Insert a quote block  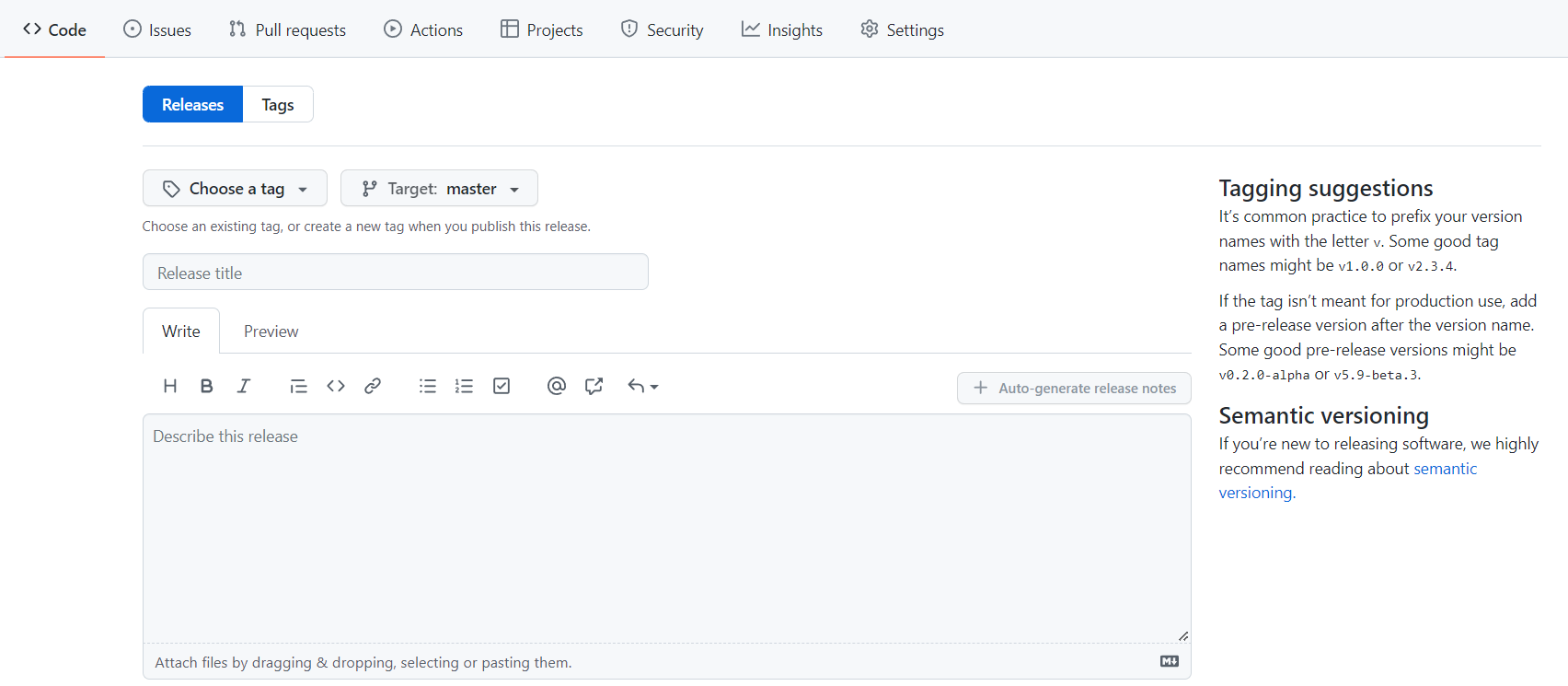click(298, 386)
